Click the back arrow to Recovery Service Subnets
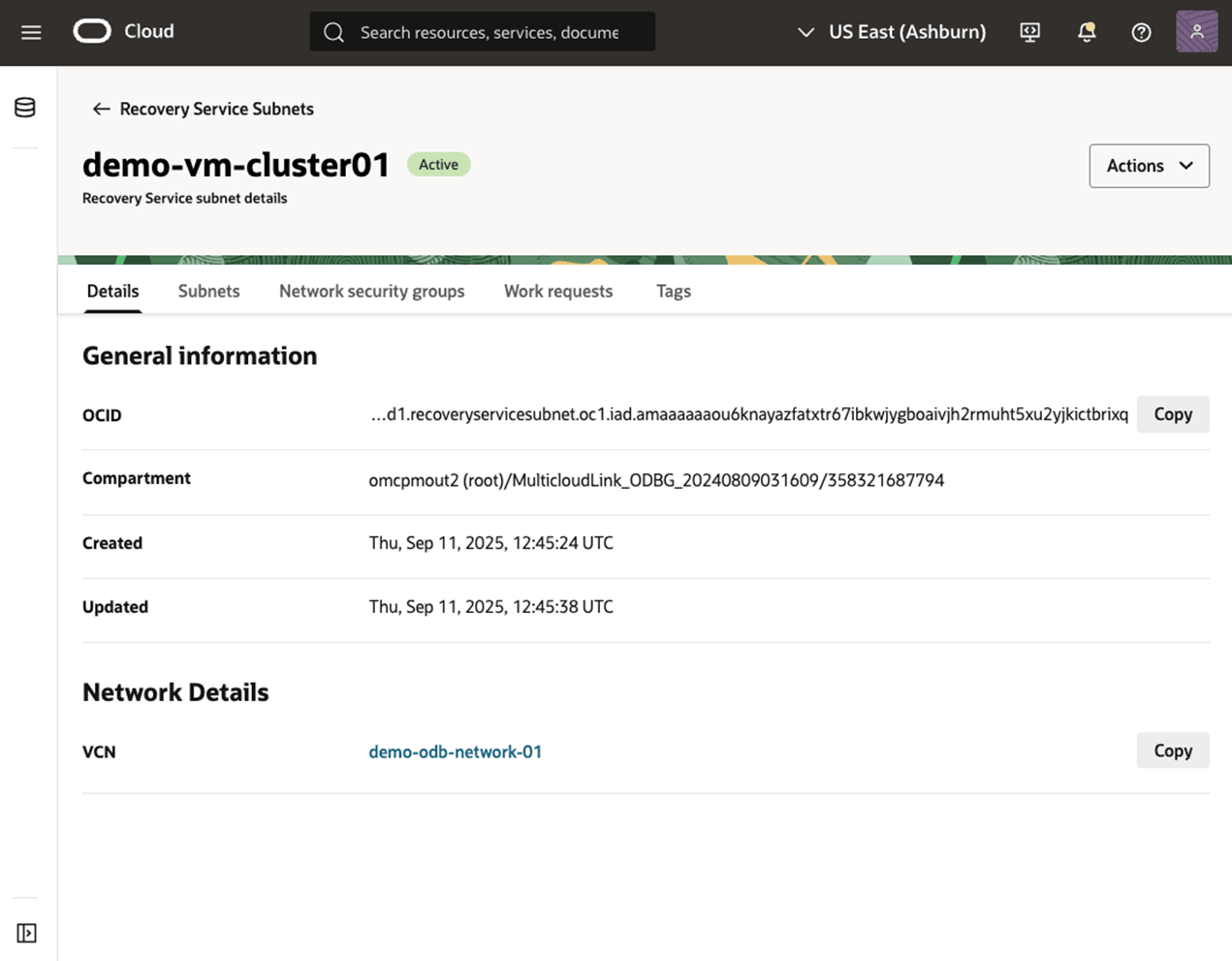Screen dimensions: 1232x961 pos(101,109)
